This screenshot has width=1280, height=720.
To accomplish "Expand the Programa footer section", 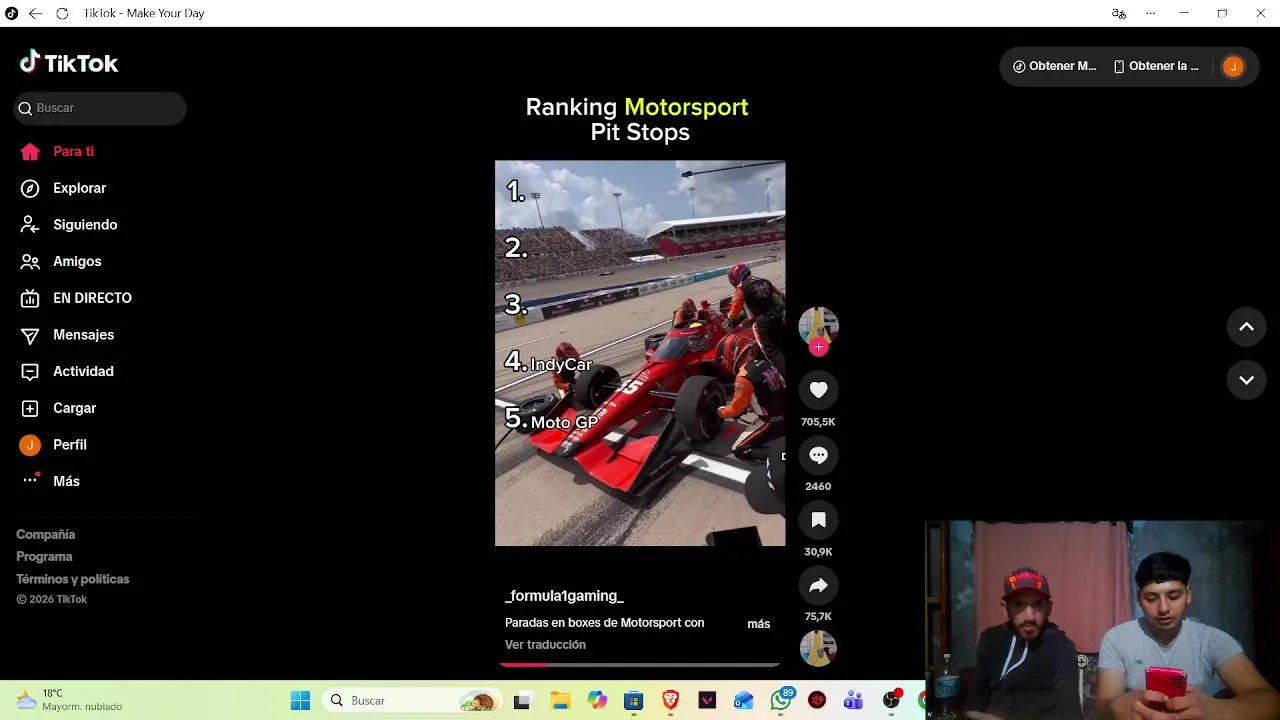I will coord(44,557).
